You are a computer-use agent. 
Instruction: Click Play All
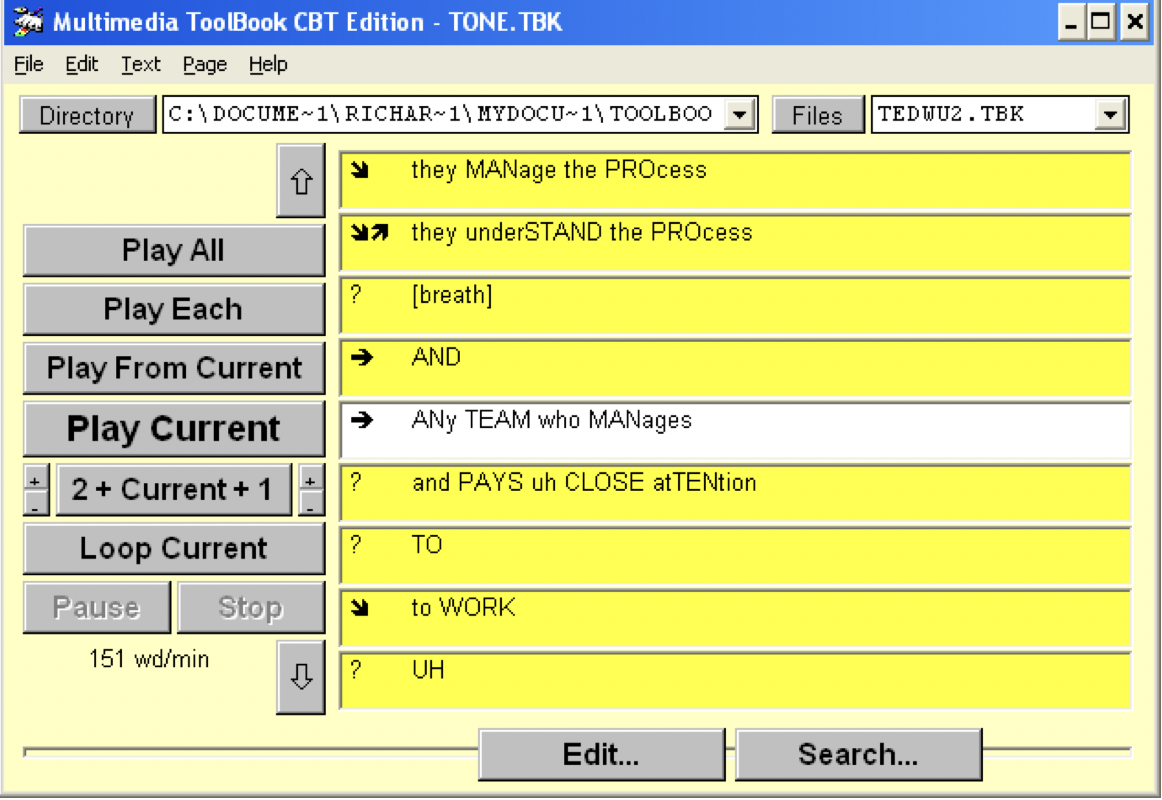pos(173,250)
